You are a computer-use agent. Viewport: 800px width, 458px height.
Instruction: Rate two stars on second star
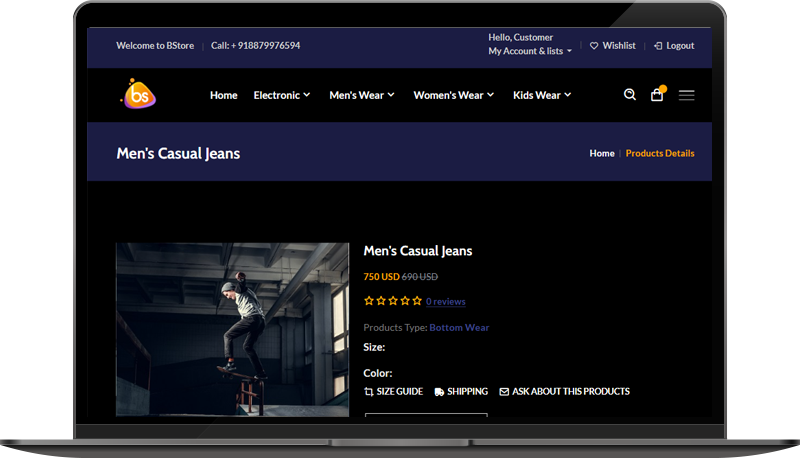pos(381,301)
